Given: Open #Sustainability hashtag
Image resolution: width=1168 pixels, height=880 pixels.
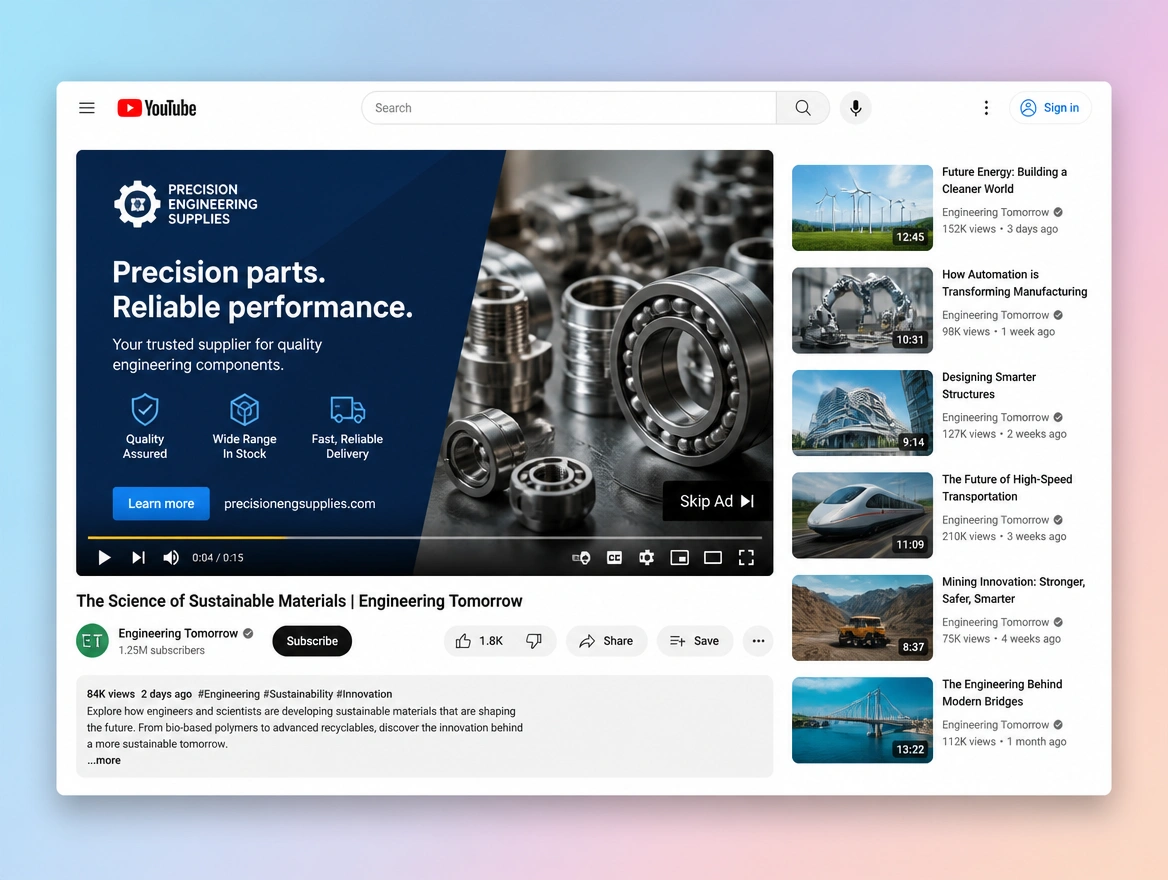Looking at the screenshot, I should pyautogui.click(x=298, y=694).
